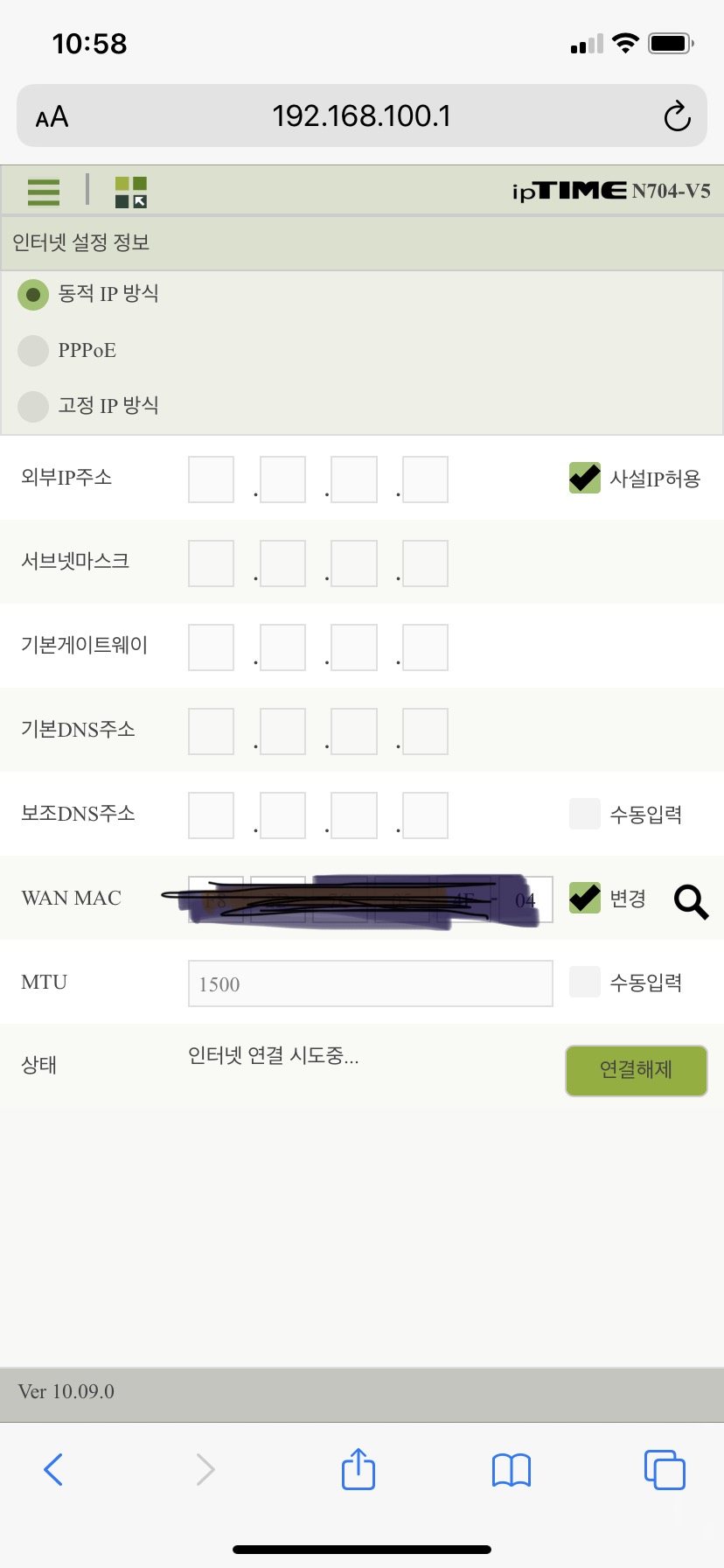724x1568 pixels.
Task: Enable 수동입력 checkbox for 보조DNS주소
Action: click(x=585, y=814)
